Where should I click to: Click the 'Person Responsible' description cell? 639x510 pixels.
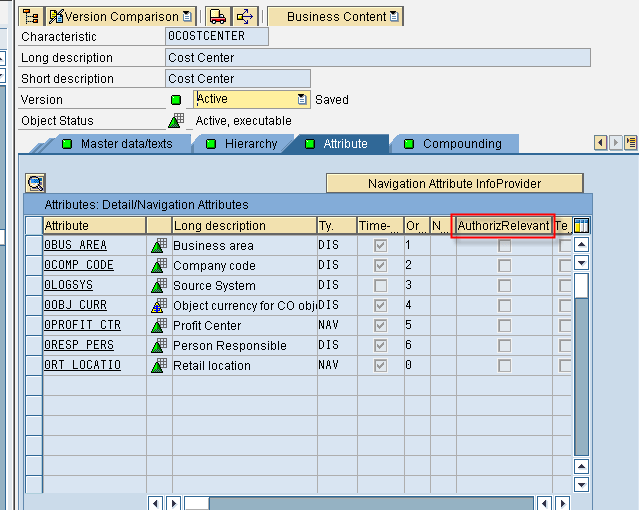coord(245,345)
